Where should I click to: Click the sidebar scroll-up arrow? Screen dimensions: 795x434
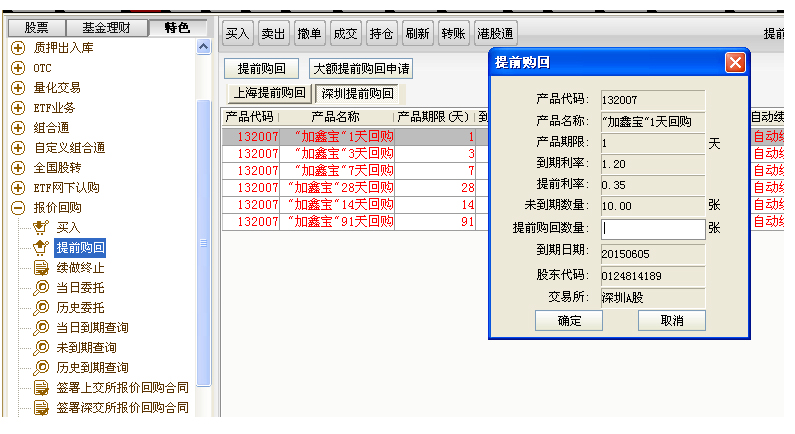click(203, 48)
